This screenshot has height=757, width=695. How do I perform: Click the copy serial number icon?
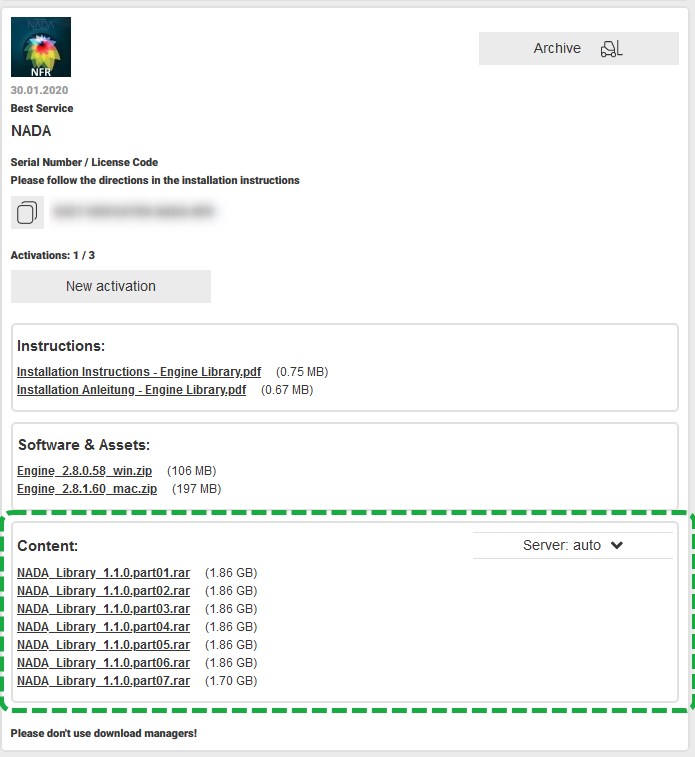(x=27, y=212)
